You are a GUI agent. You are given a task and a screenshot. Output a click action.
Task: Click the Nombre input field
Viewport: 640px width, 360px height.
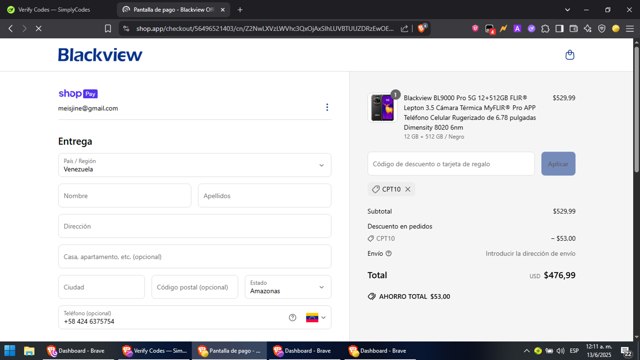point(124,196)
